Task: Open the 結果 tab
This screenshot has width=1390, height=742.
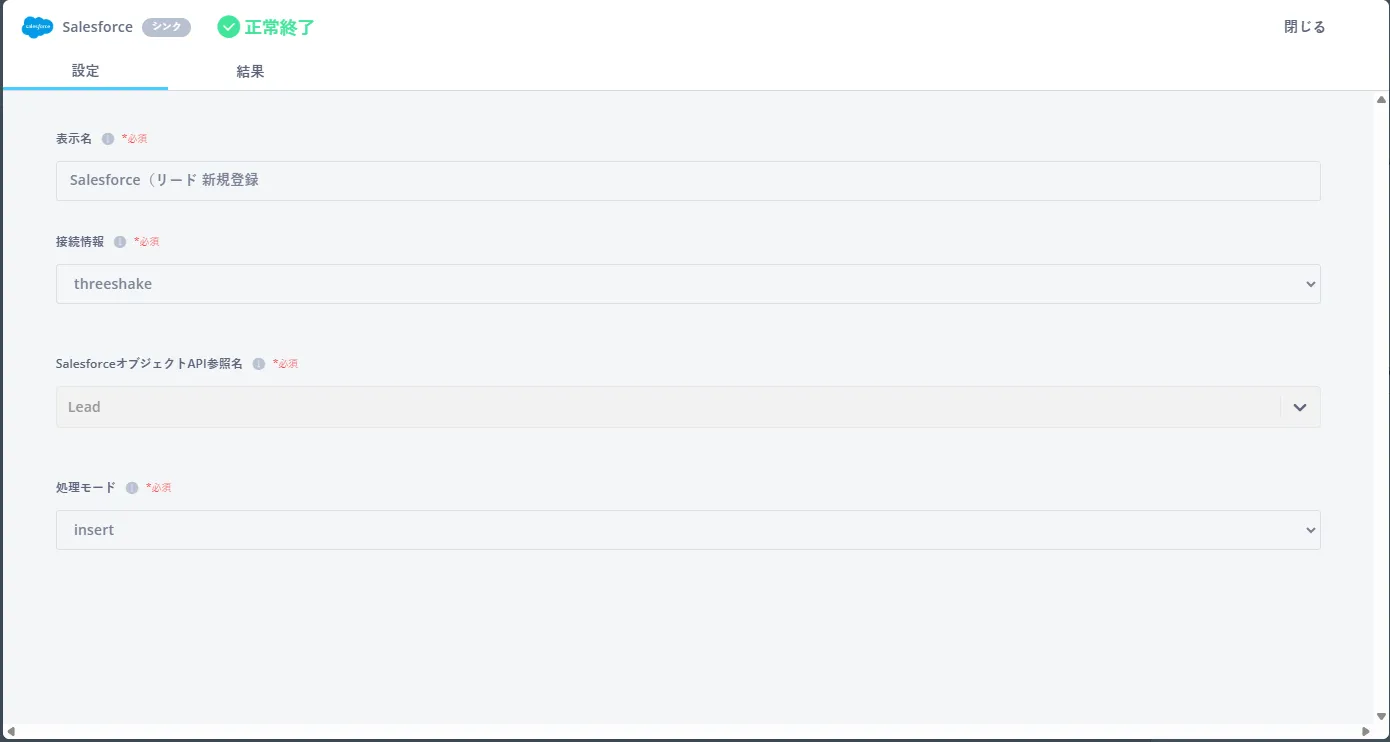Action: tap(250, 72)
